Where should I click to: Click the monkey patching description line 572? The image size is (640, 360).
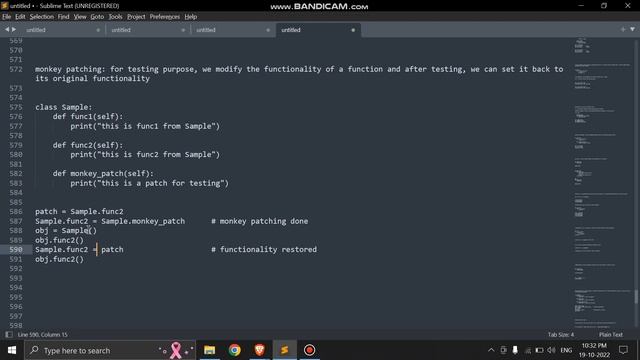click(x=299, y=74)
